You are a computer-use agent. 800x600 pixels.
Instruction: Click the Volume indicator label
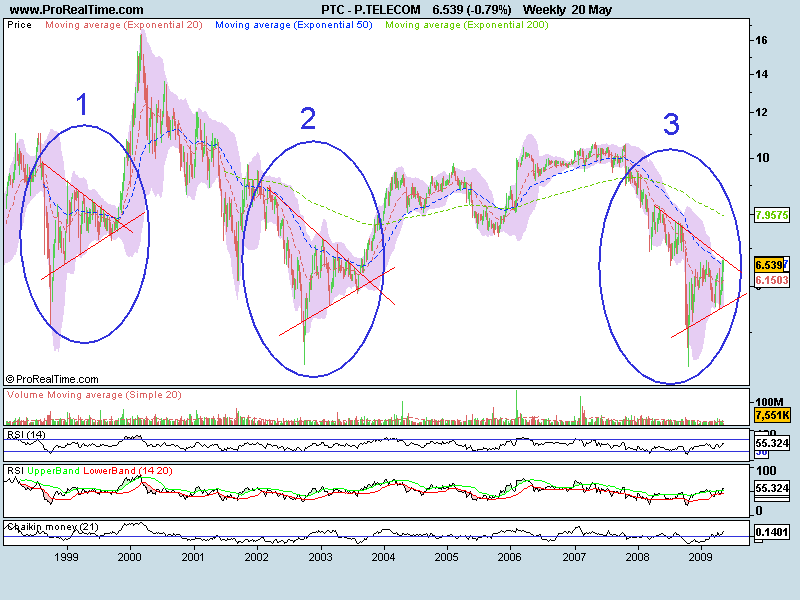[26, 395]
